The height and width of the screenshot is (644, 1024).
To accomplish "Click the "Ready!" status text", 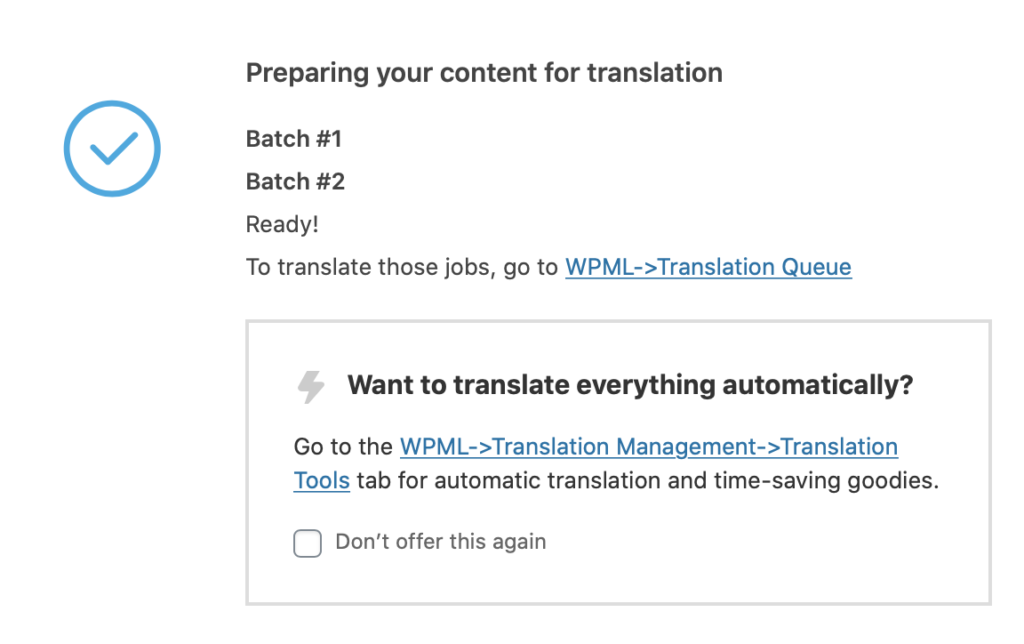I will click(282, 225).
